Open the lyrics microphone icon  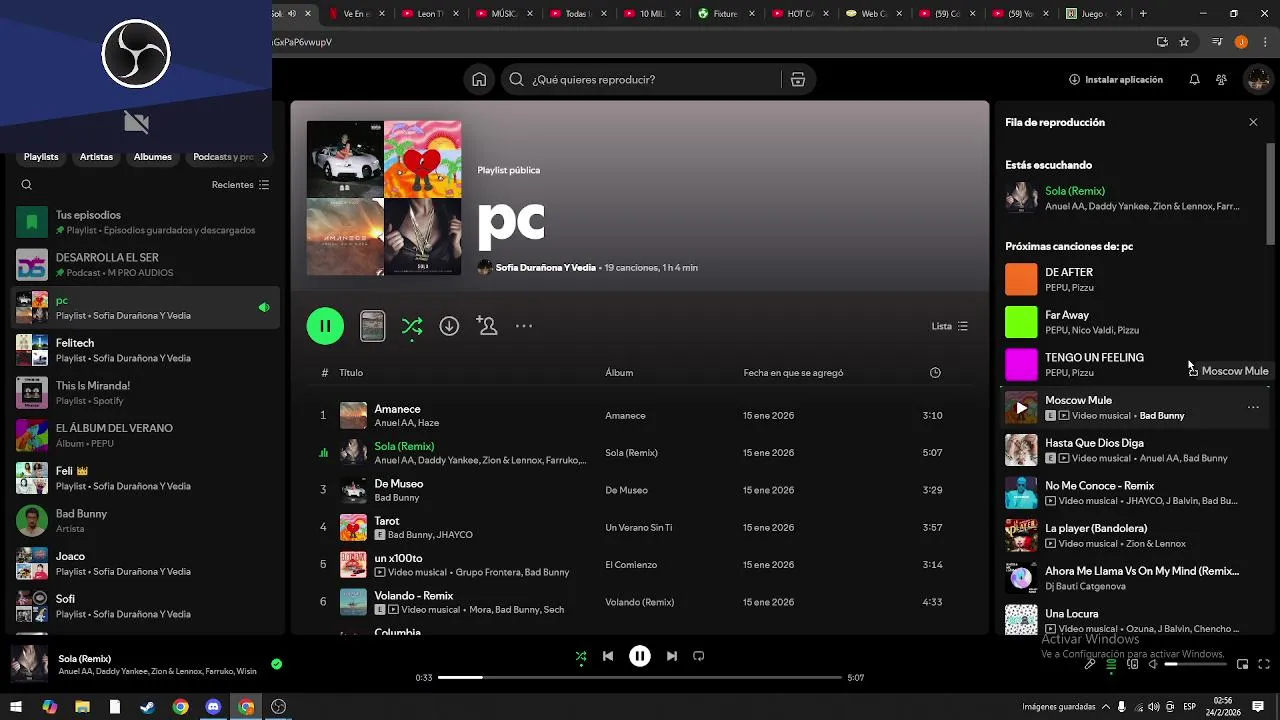pyautogui.click(x=1090, y=664)
